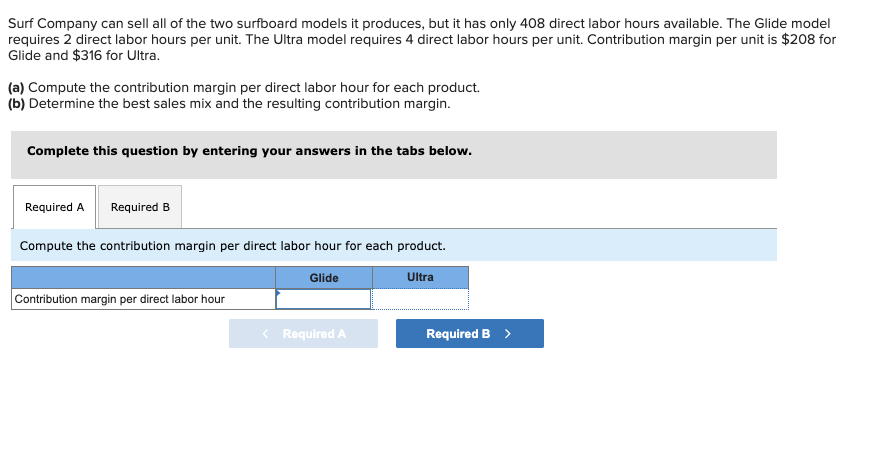Click the left chevron on Required A button
Viewport: 872px width, 468px height.
click(x=265, y=334)
